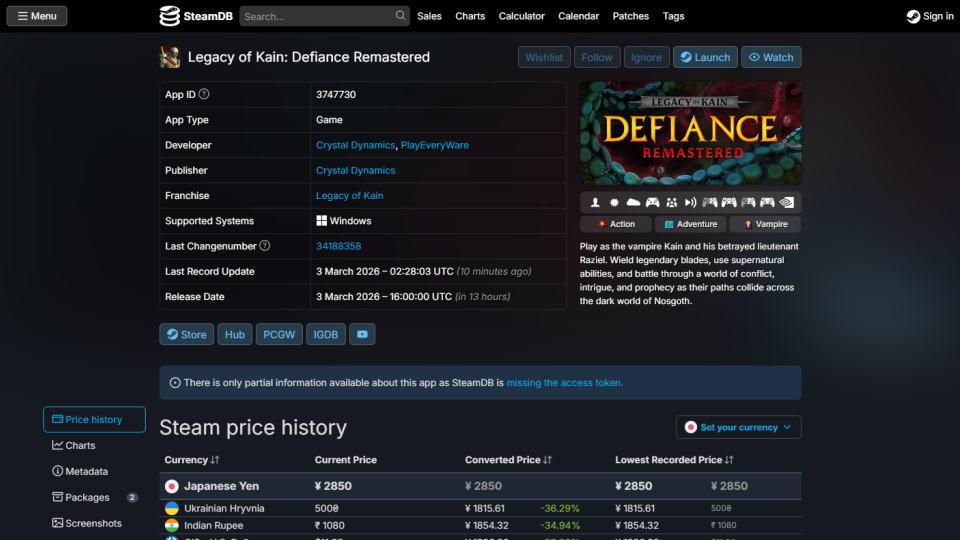
Task: Go to Sales in top navigation
Action: 429,16
